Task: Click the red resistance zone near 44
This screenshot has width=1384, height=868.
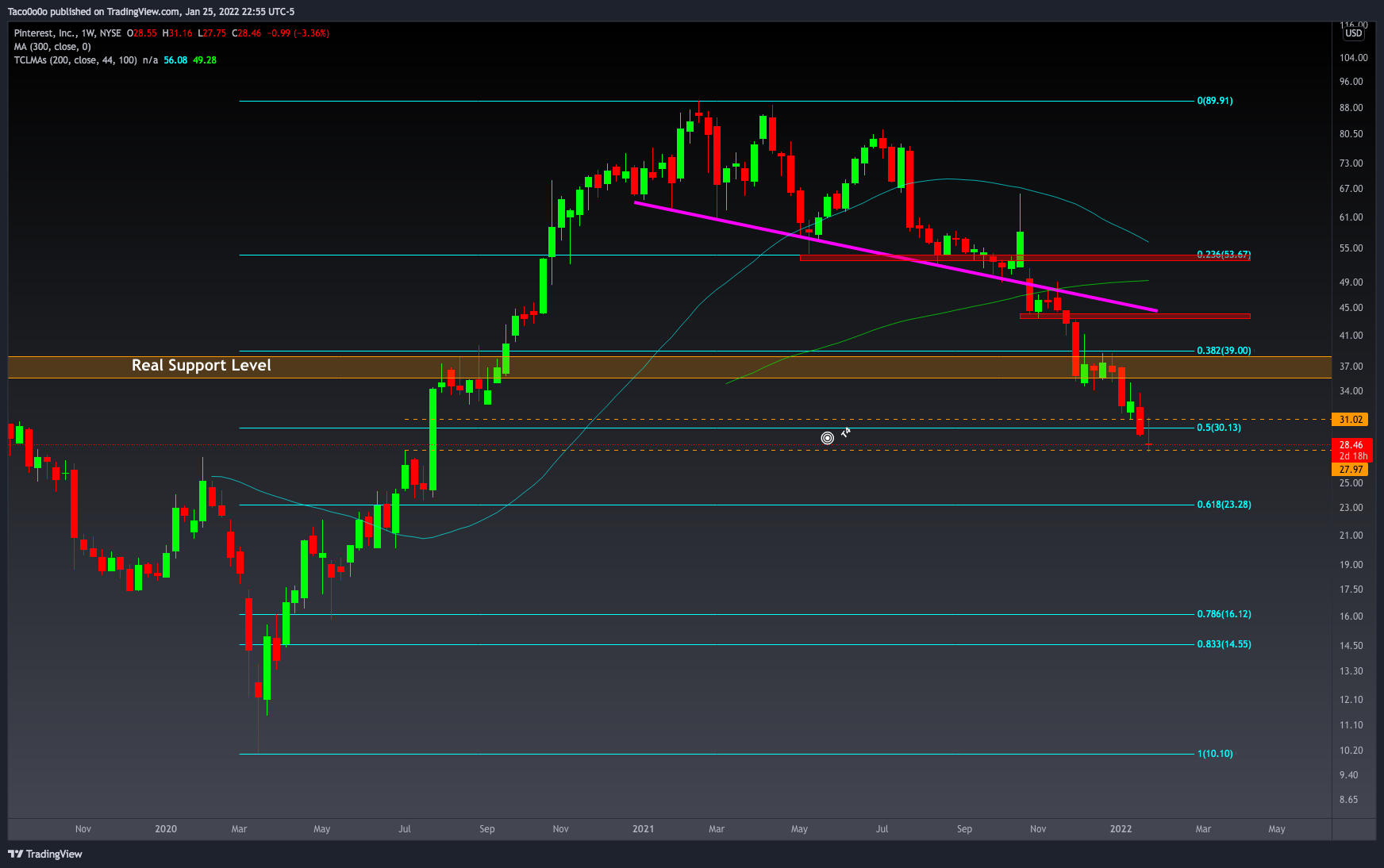Action: click(x=1135, y=317)
